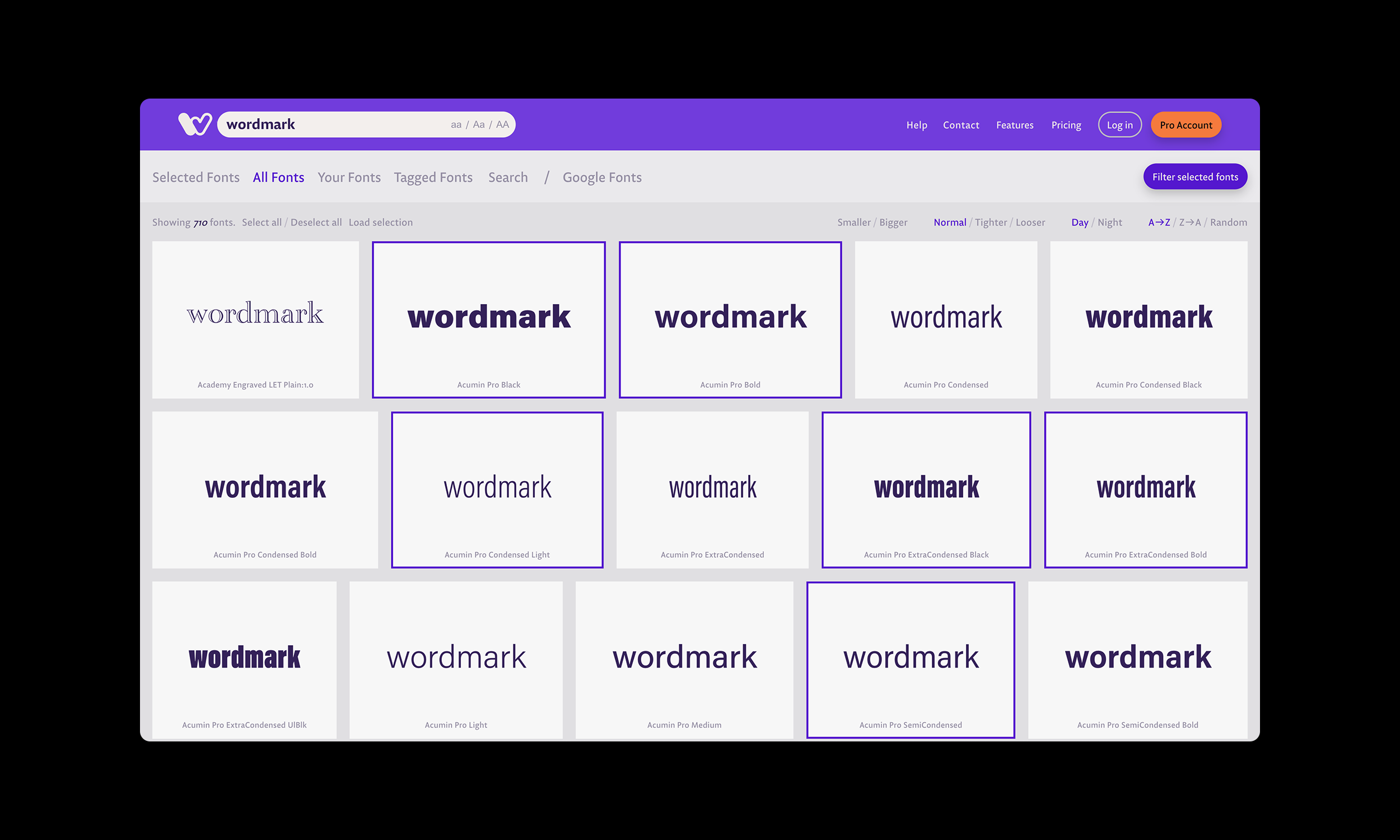
Task: Open the Pricing link in header
Action: click(1066, 125)
